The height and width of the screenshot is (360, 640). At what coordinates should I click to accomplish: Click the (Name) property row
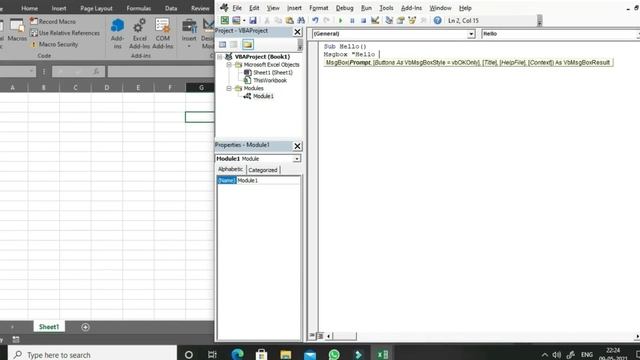tap(258, 180)
